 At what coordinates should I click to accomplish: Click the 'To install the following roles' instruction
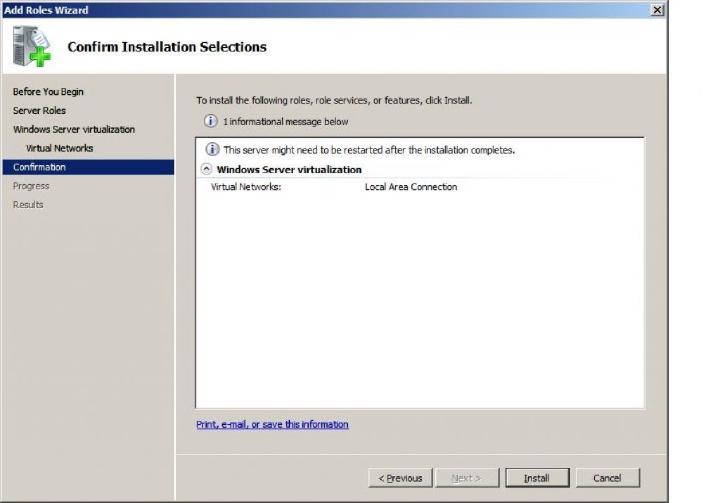point(334,100)
